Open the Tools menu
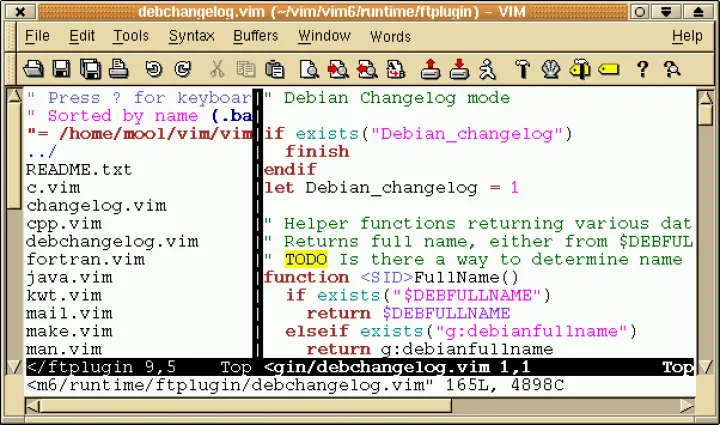Viewport: 720px width, 425px height. click(131, 36)
